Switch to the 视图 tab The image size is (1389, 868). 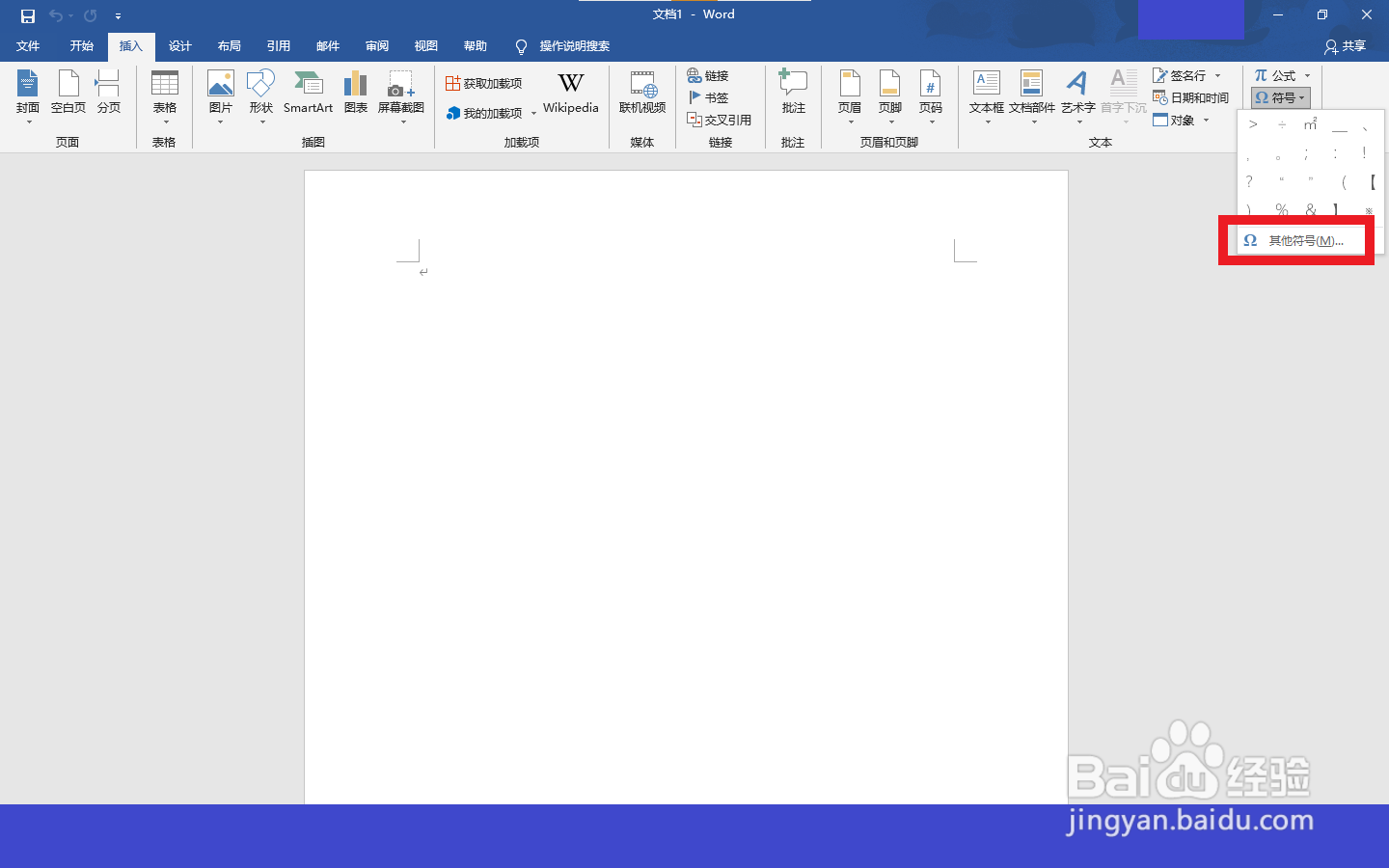click(425, 46)
